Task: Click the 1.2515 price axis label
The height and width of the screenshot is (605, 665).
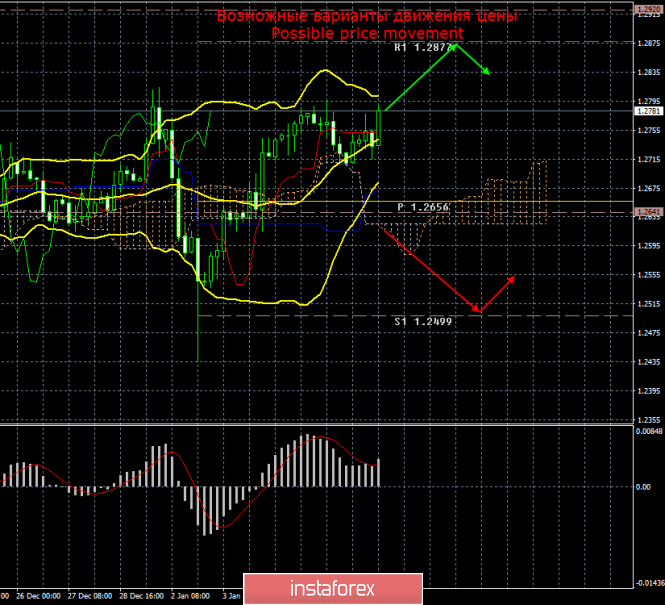Action: (x=649, y=304)
